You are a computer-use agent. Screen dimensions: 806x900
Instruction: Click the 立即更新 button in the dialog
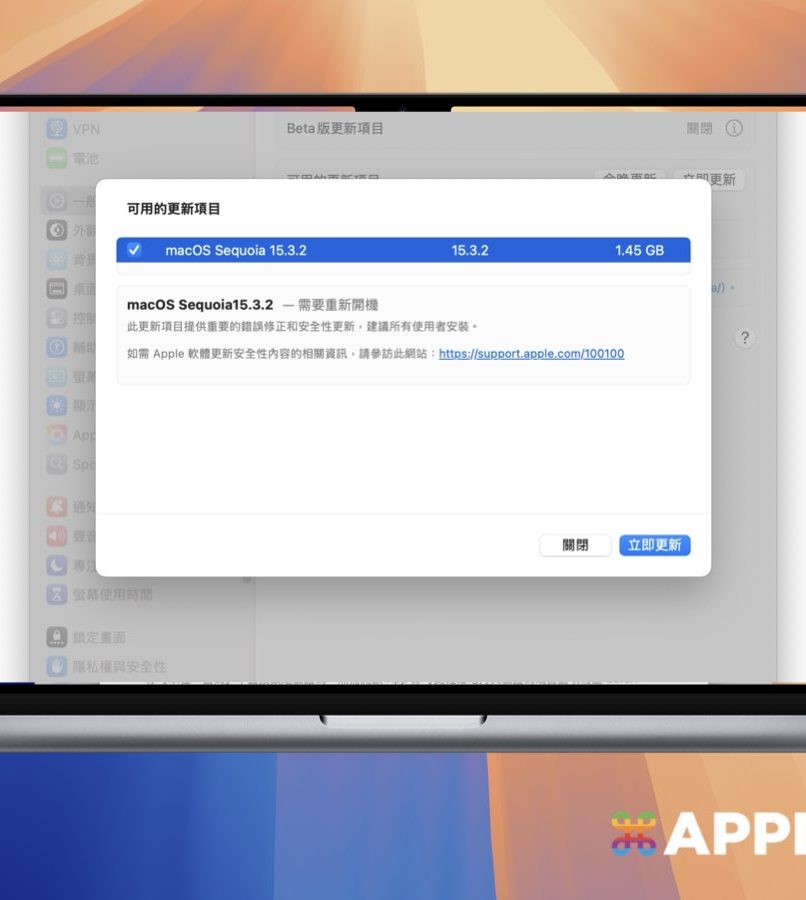654,545
